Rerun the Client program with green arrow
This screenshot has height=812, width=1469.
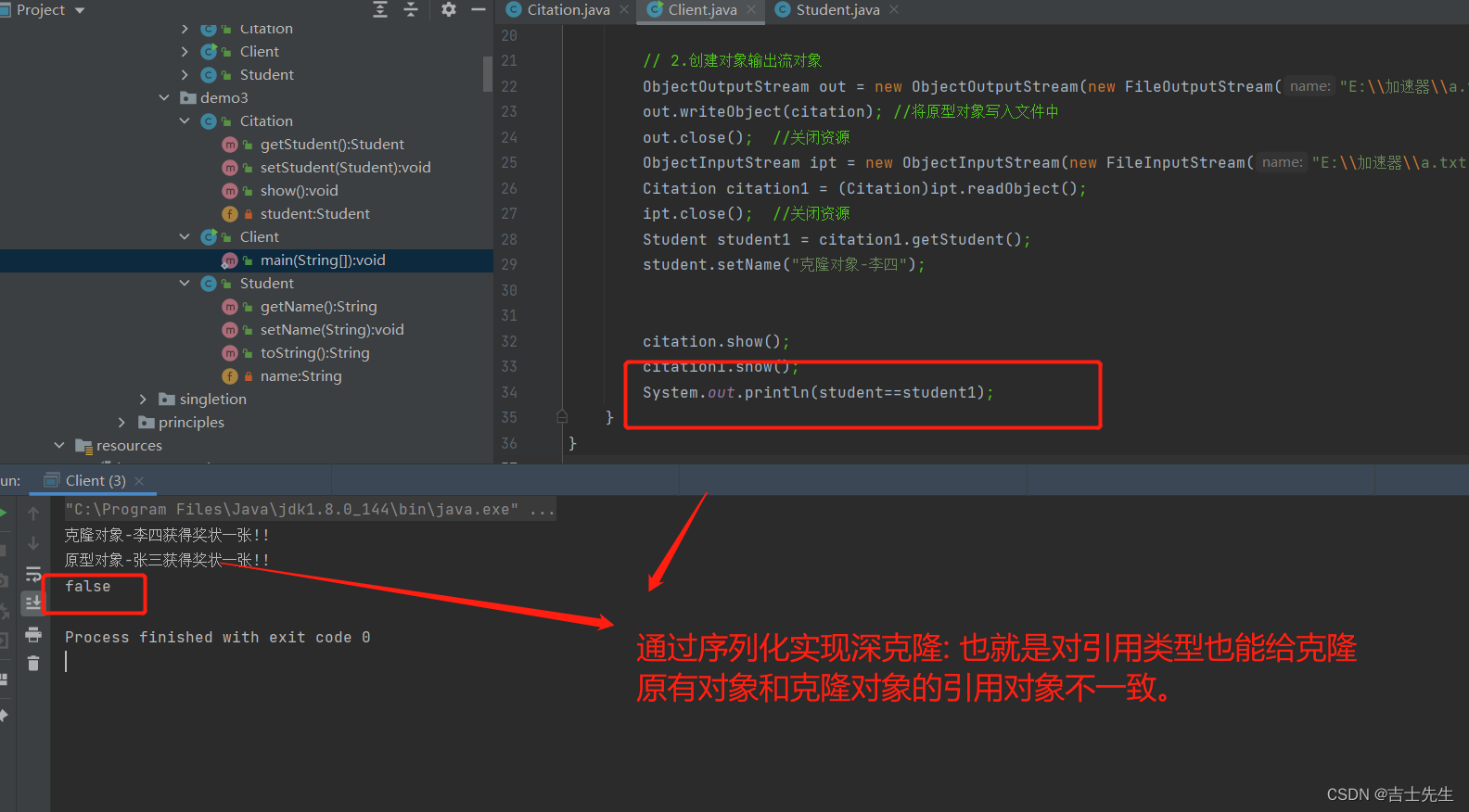click(3, 513)
